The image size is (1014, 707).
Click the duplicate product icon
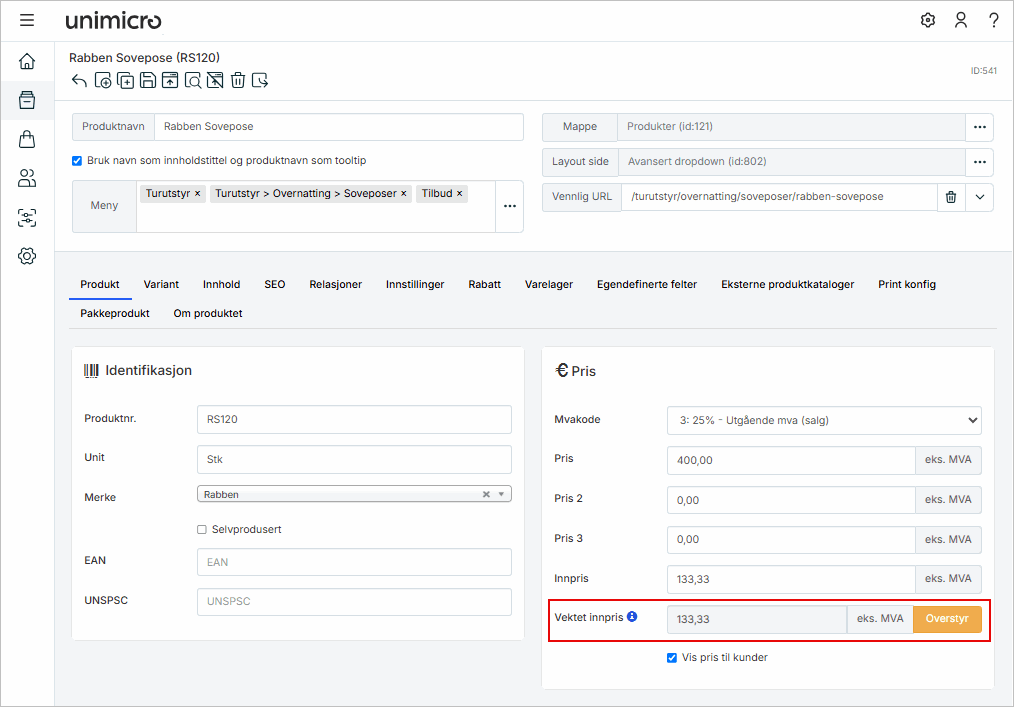pyautogui.click(x=125, y=80)
